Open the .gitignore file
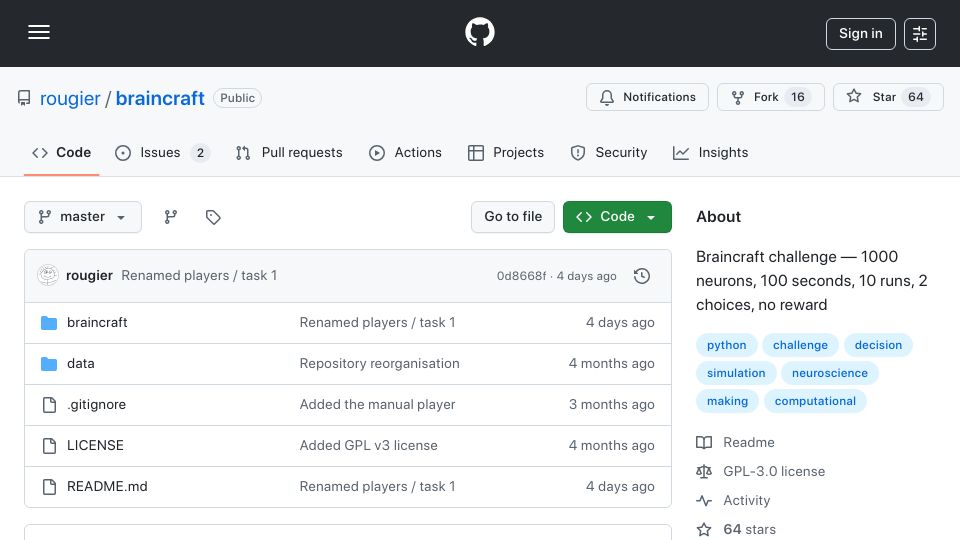 (97, 405)
